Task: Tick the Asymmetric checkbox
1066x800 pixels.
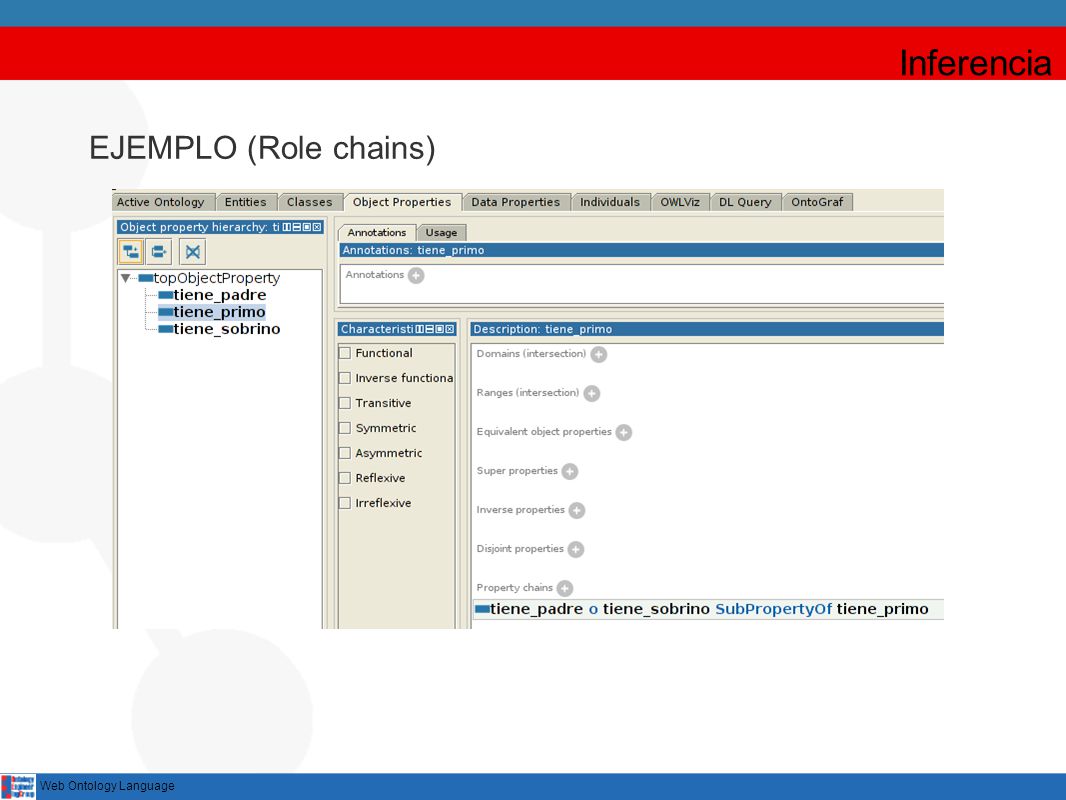Action: (x=345, y=453)
